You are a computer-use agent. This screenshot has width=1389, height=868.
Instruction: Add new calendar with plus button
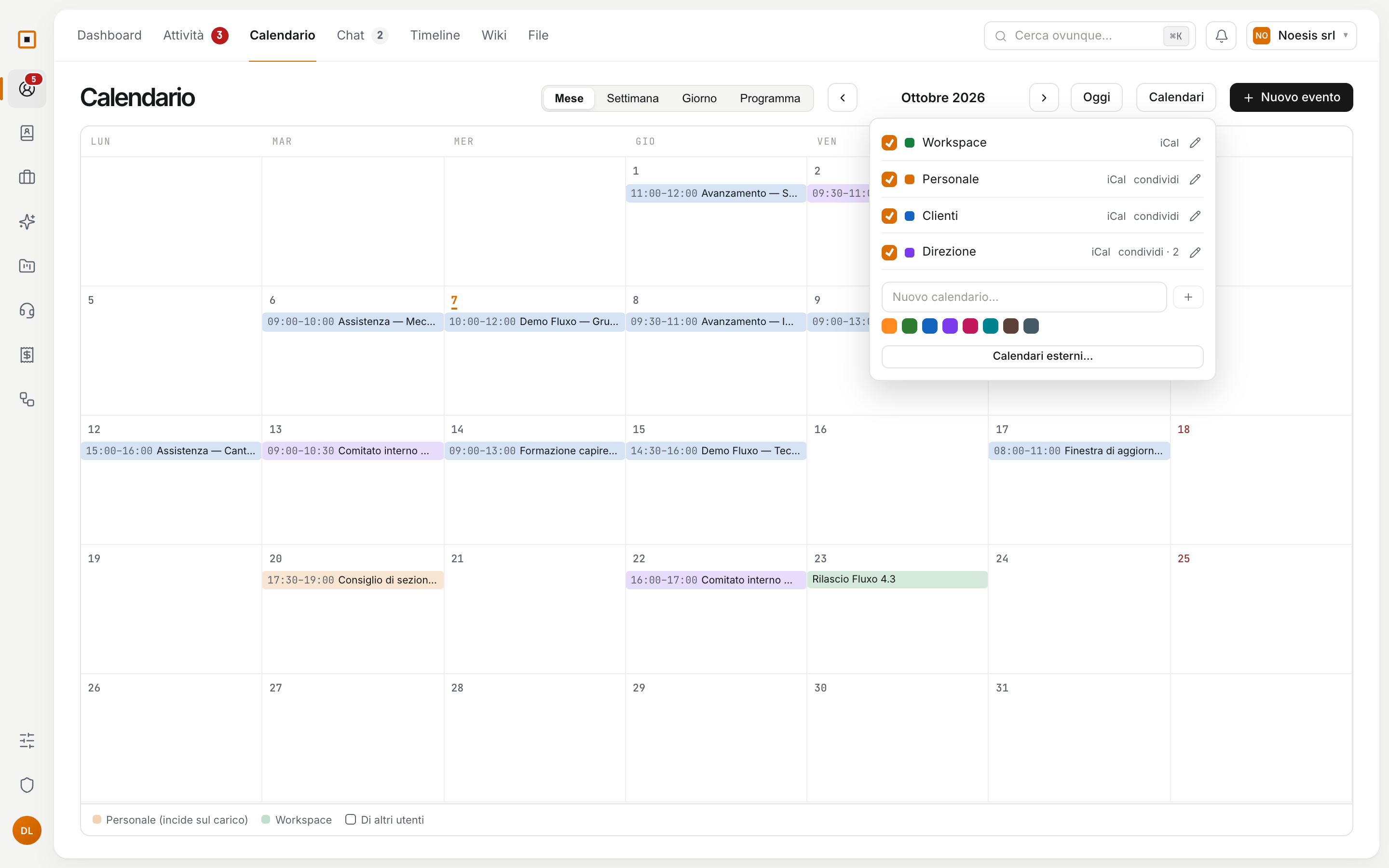coord(1188,297)
